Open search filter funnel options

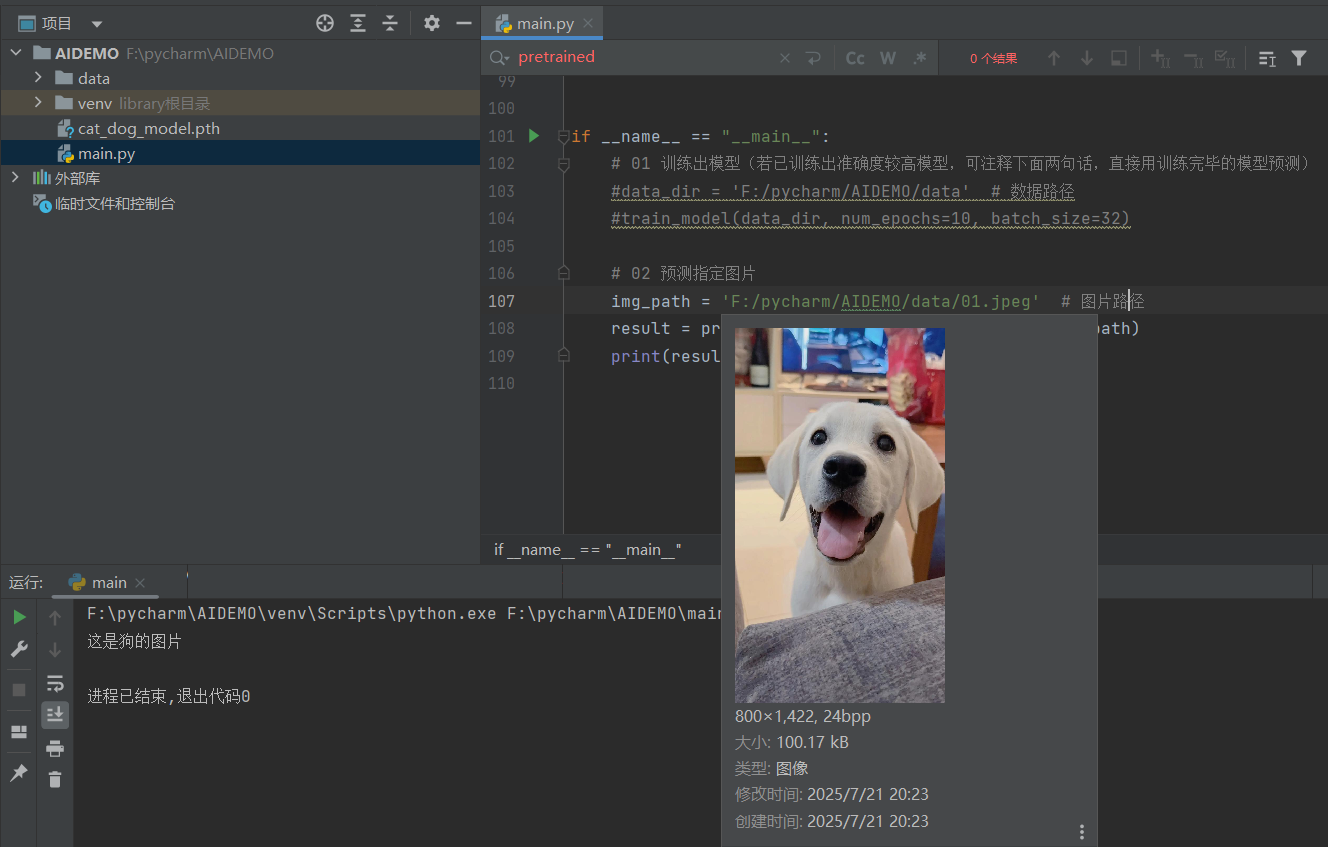click(x=1299, y=58)
